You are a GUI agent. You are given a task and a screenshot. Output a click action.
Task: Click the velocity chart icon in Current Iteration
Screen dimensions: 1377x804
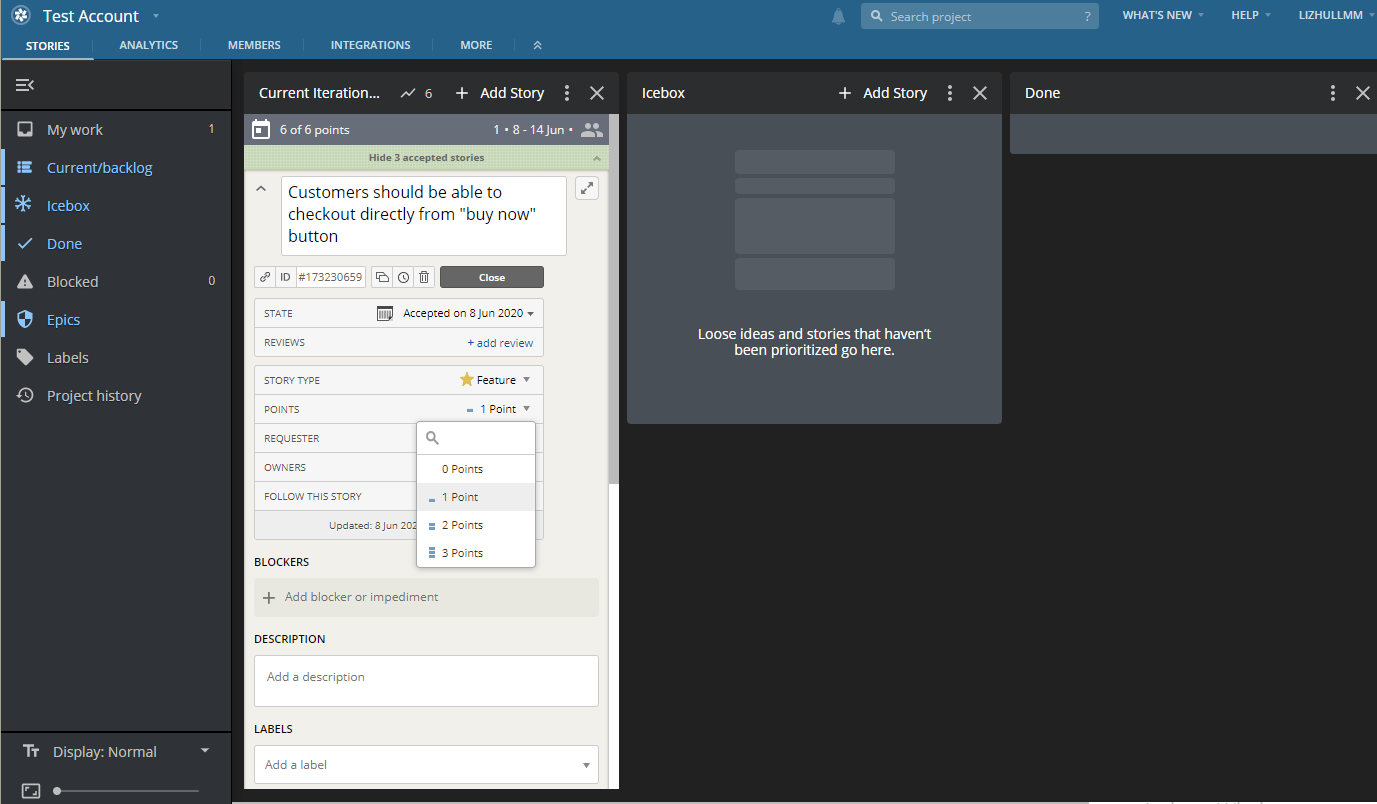click(408, 93)
